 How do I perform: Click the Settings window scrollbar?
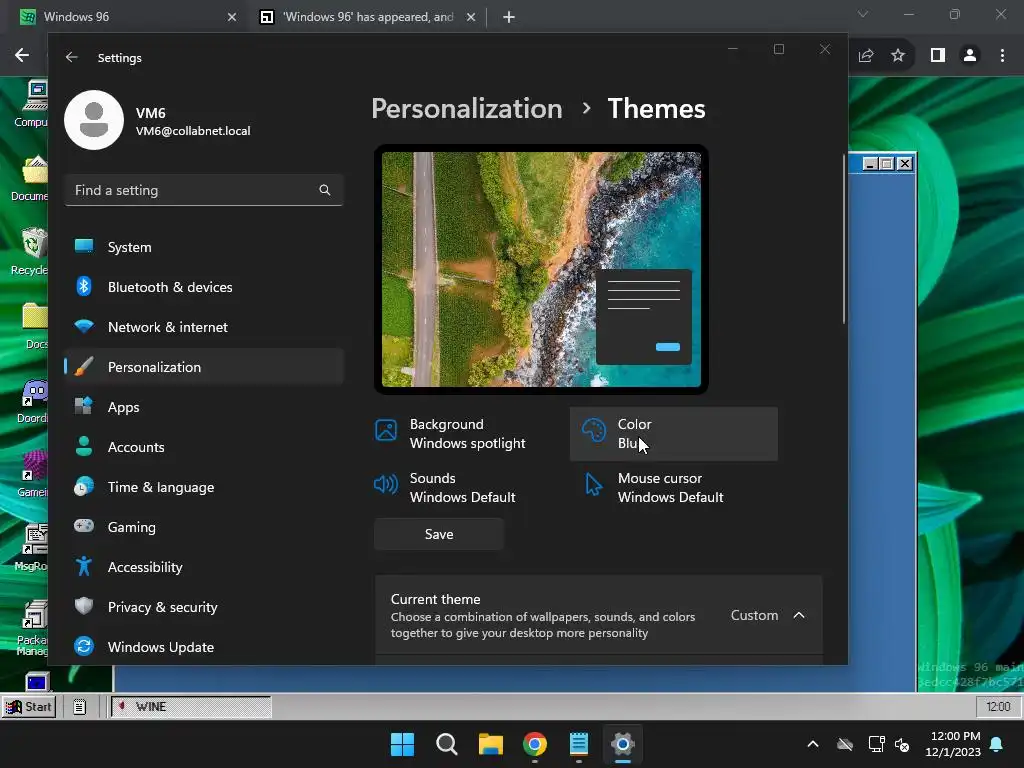[844, 239]
